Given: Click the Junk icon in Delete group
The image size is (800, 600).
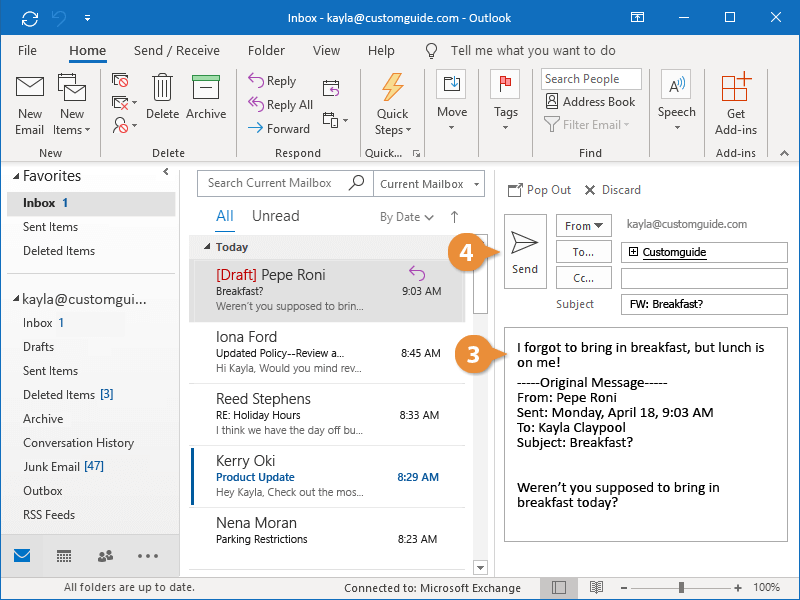Looking at the screenshot, I should click(x=124, y=125).
